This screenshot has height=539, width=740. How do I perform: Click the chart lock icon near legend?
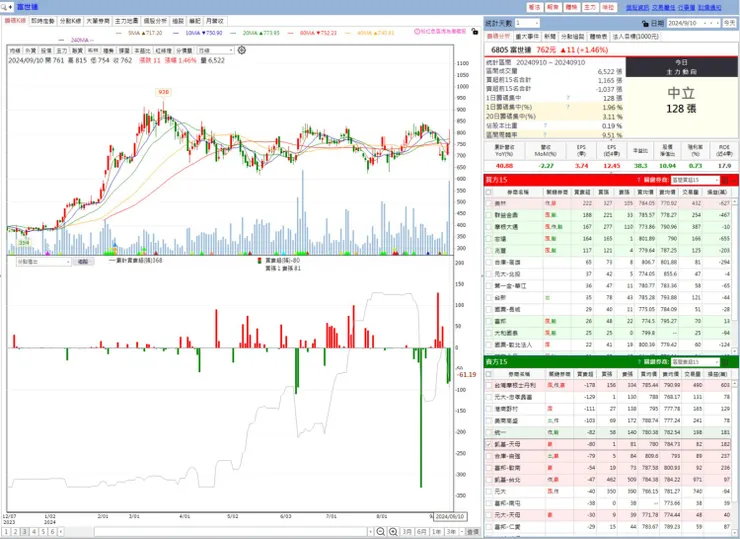pyautogui.click(x=475, y=32)
